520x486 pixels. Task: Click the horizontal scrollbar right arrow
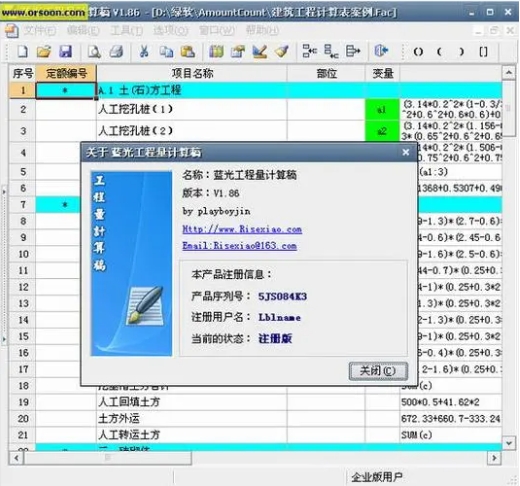pyautogui.click(x=495, y=458)
